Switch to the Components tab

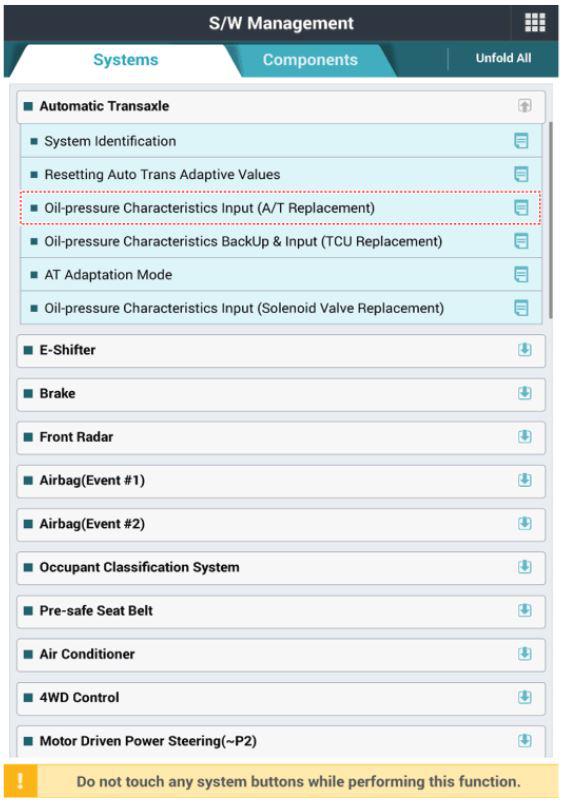pos(310,60)
